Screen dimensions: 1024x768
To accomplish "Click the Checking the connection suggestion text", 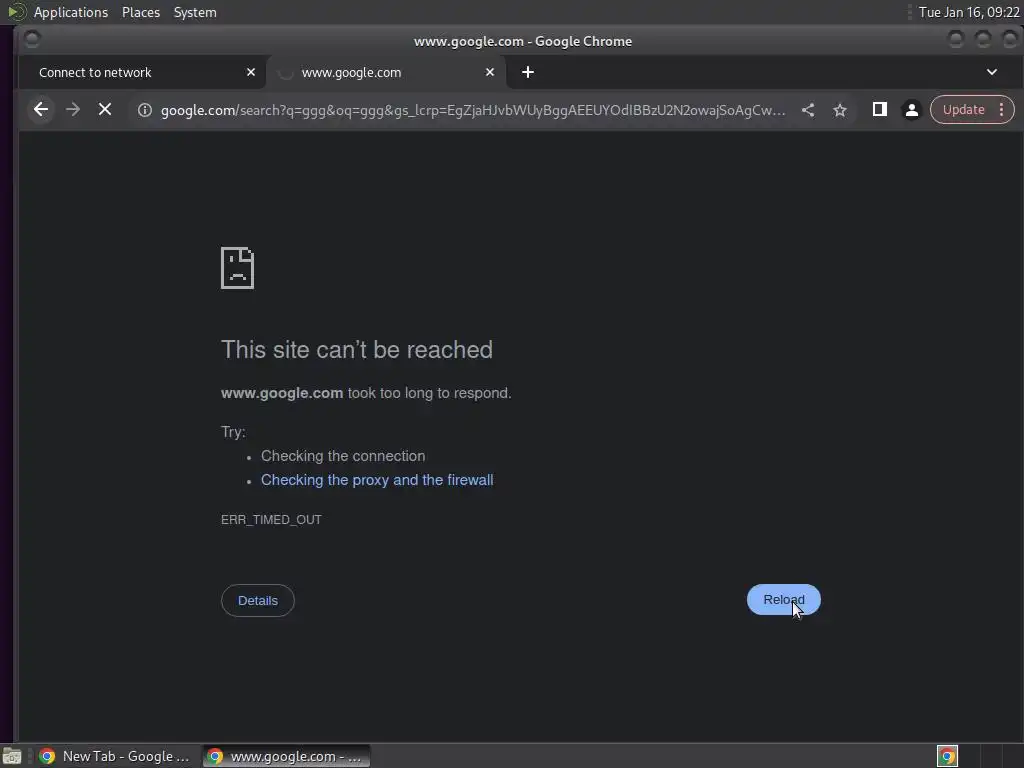I will (x=343, y=456).
